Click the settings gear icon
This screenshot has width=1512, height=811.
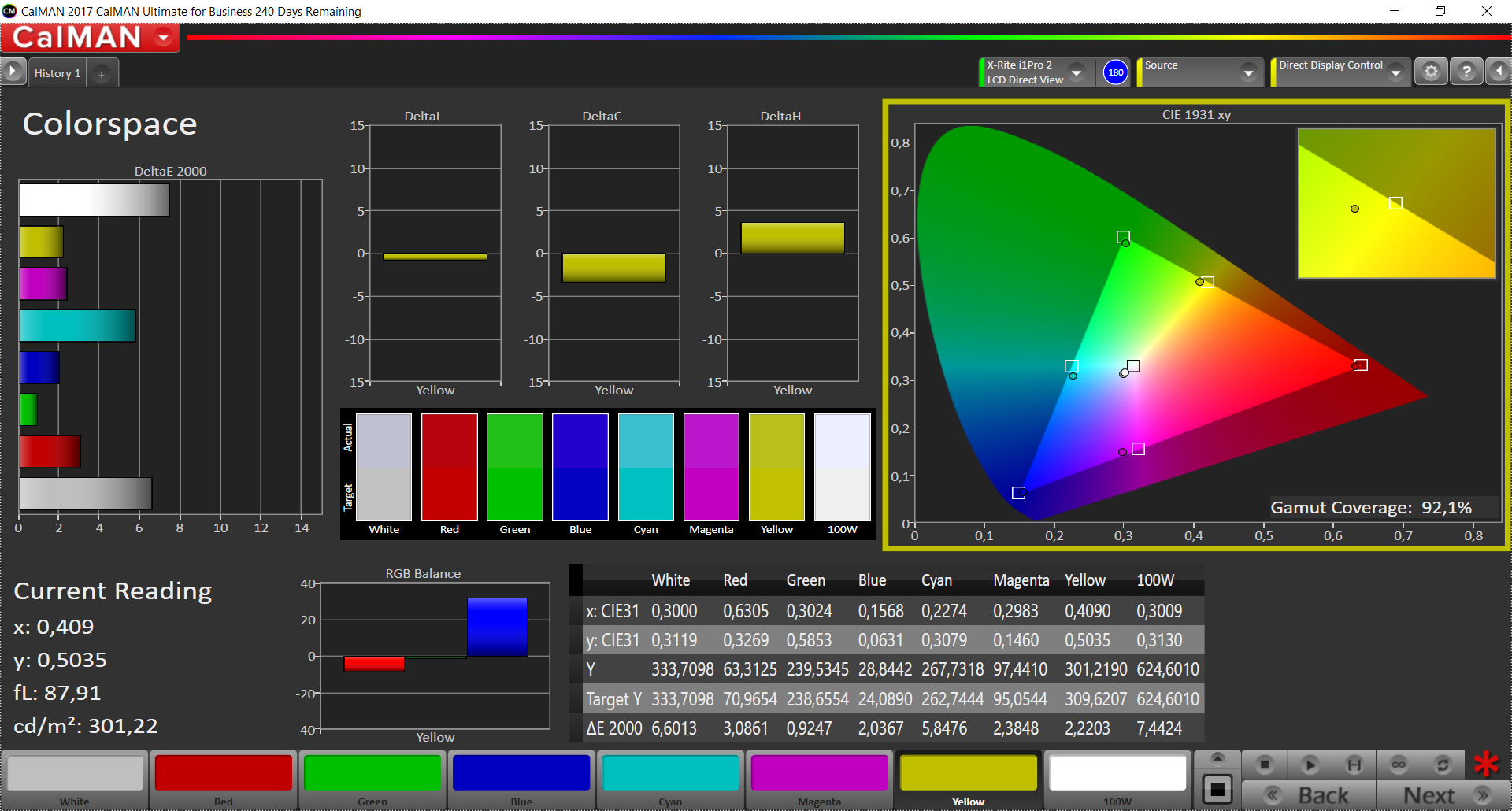(1431, 72)
